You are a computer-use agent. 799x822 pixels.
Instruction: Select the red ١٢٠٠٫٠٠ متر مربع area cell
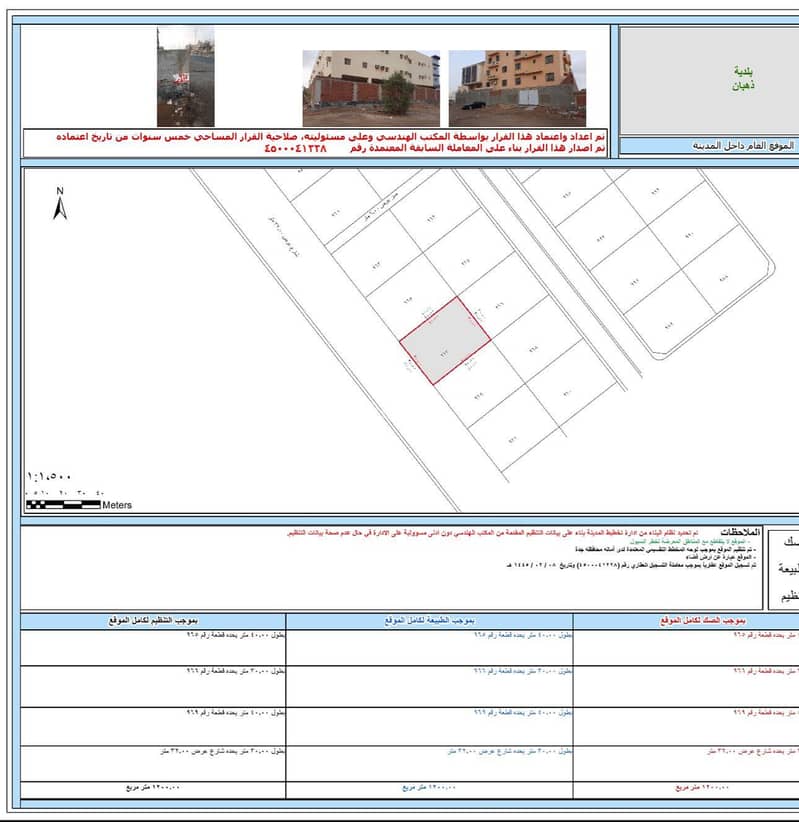[686, 790]
